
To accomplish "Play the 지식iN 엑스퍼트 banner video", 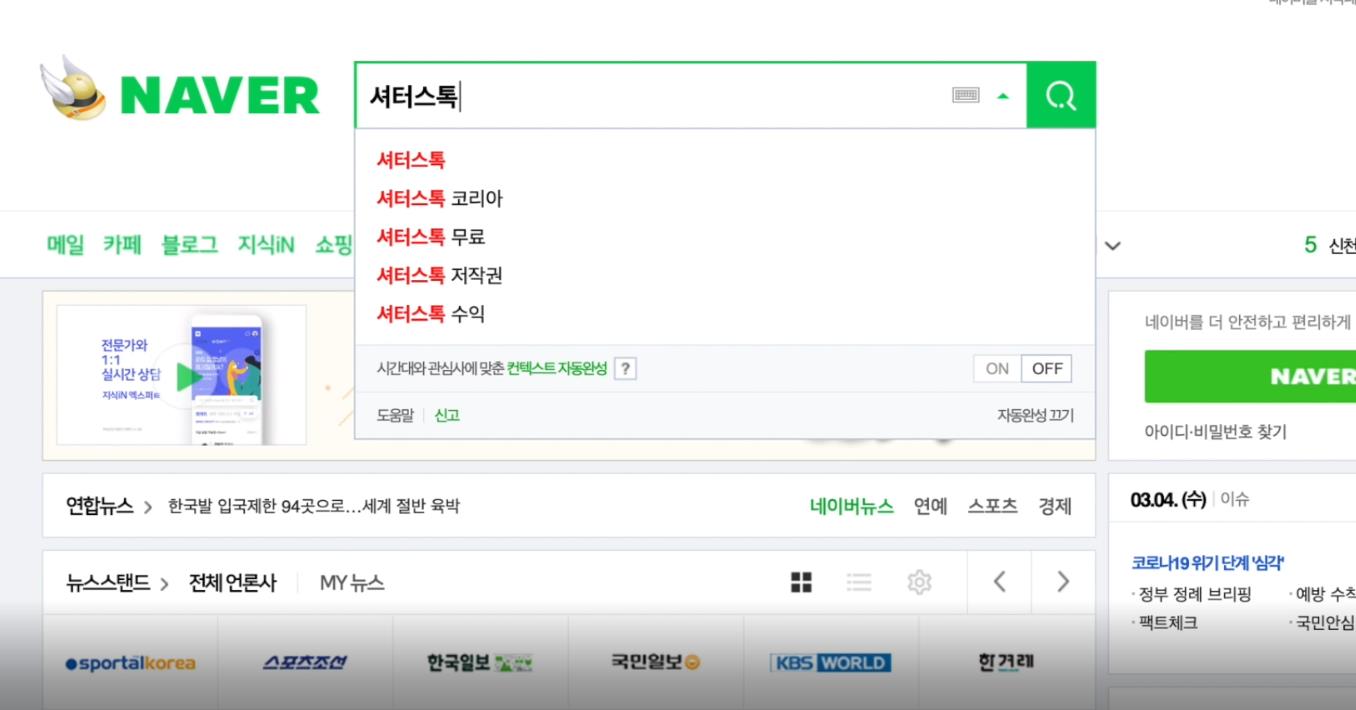I will pos(188,376).
